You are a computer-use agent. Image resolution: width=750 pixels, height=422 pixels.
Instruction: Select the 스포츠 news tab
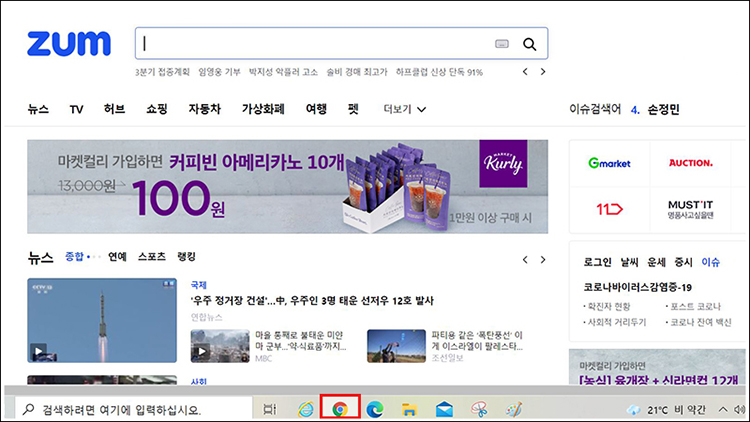coord(152,257)
